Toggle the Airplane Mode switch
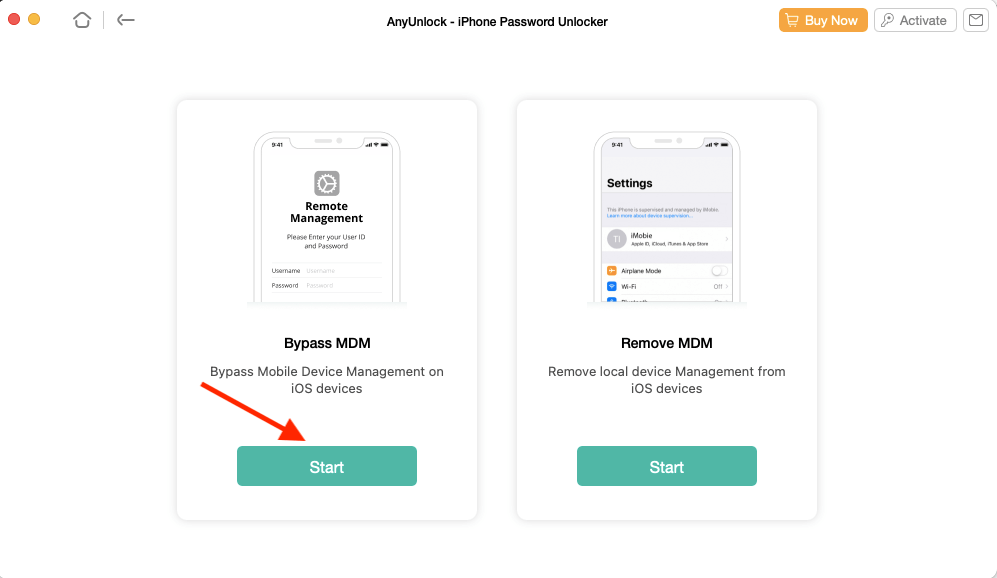Screen dimensions: 997x578 pos(719,271)
